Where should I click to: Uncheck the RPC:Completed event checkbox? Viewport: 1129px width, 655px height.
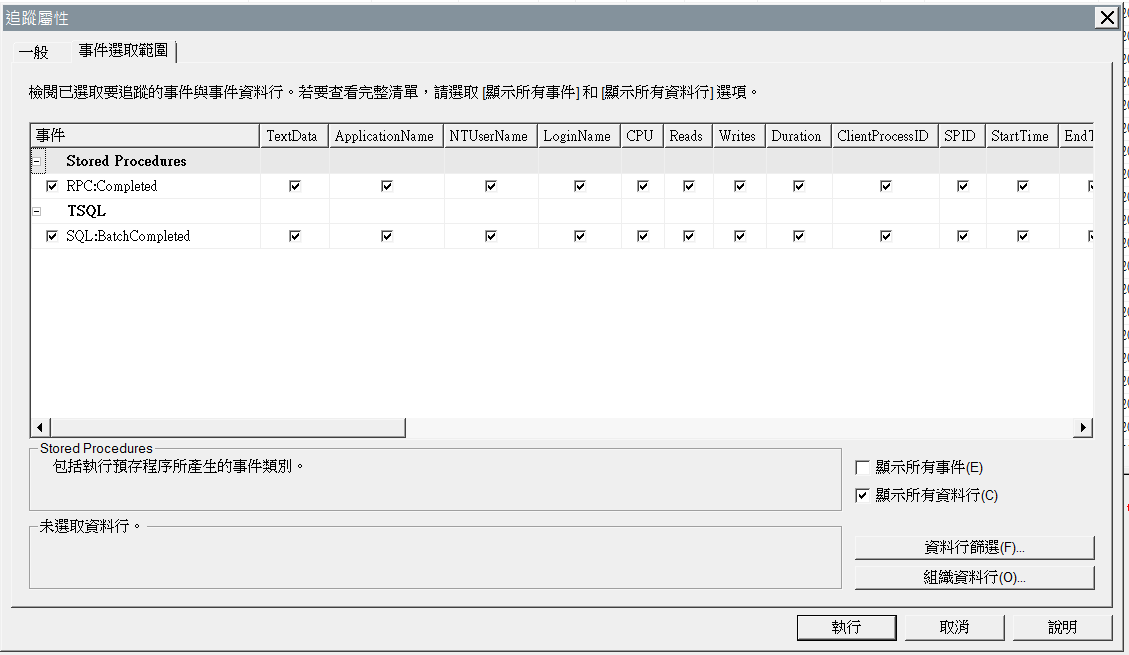[x=52, y=186]
